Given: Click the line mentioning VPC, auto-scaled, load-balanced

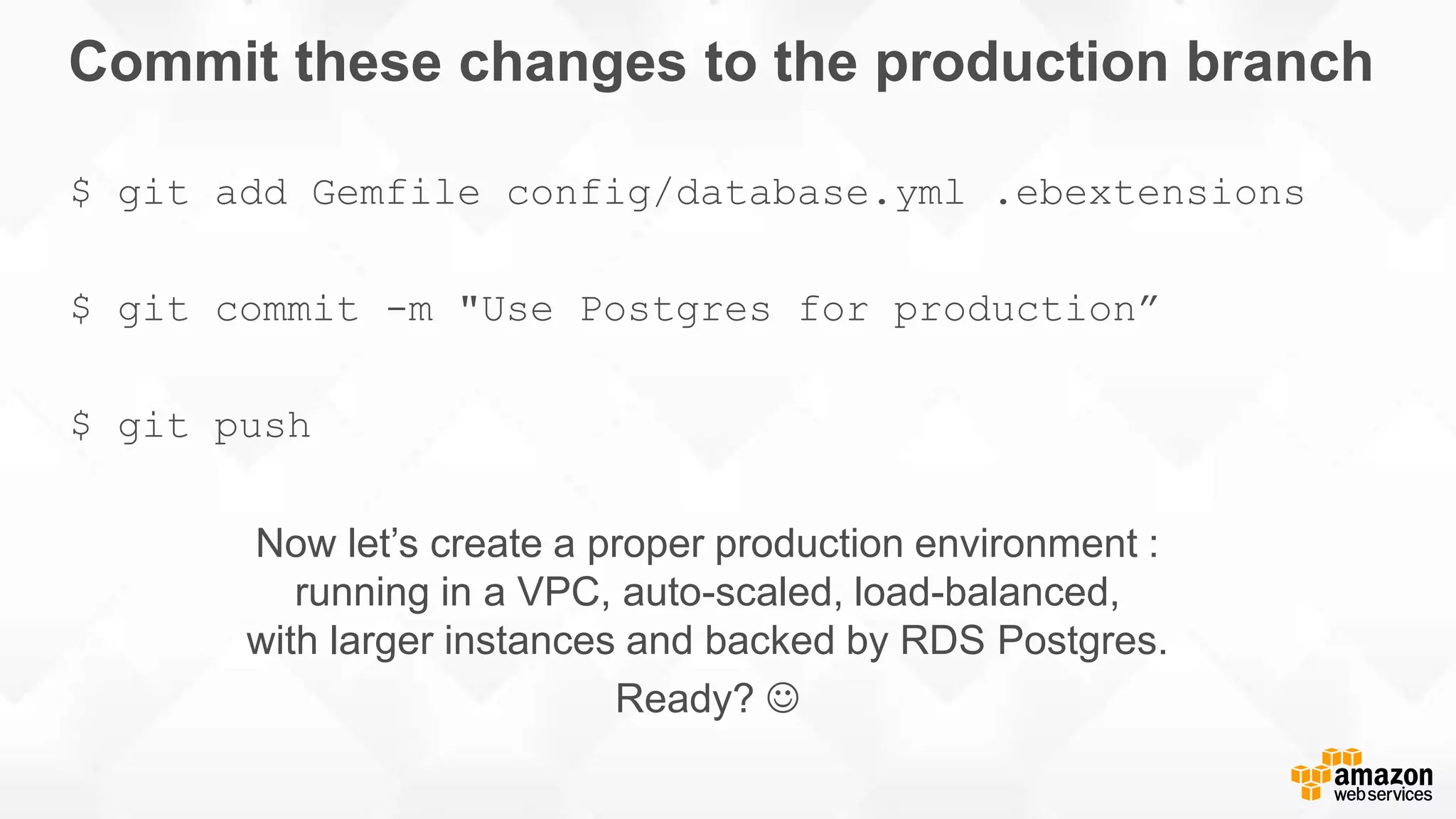Looking at the screenshot, I should (x=707, y=592).
